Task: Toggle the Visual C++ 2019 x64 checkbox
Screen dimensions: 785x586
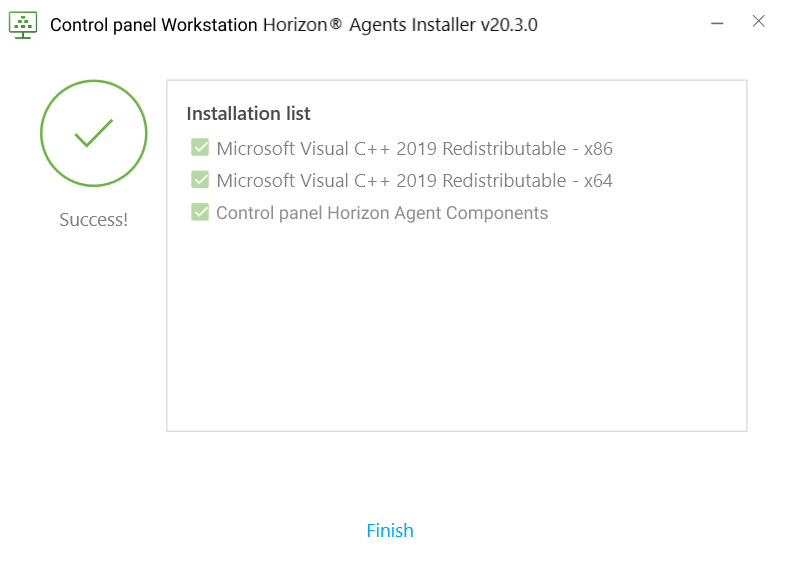Action: pos(200,180)
